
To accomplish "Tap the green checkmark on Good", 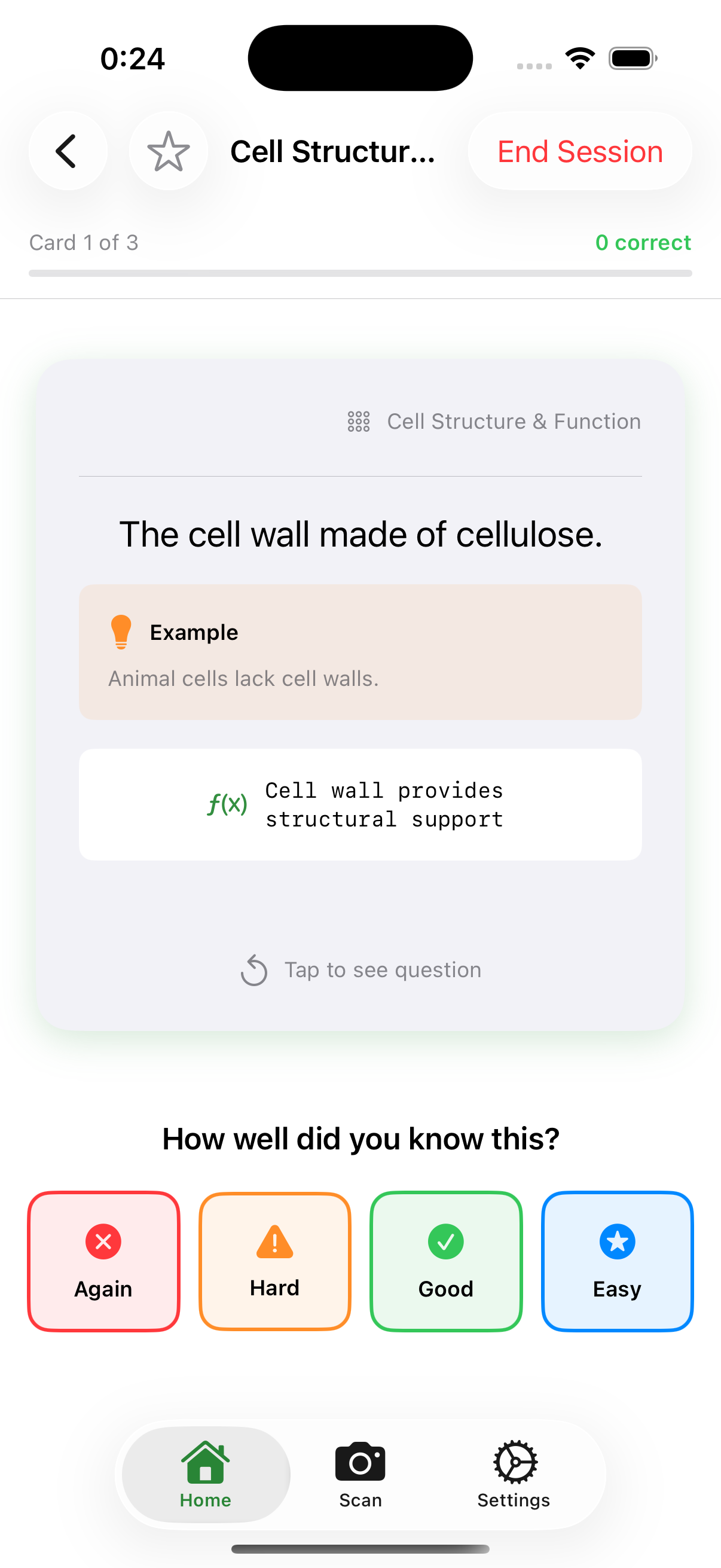I will (446, 1241).
